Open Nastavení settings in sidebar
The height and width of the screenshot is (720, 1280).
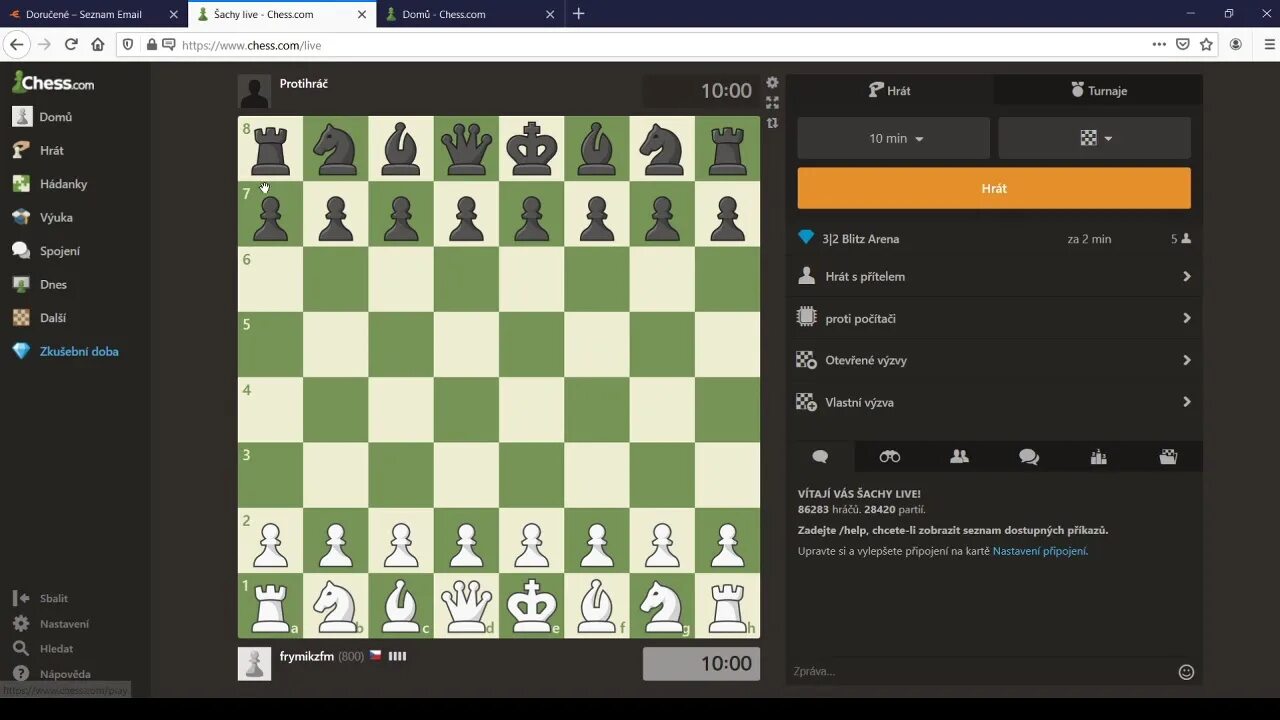point(51,624)
